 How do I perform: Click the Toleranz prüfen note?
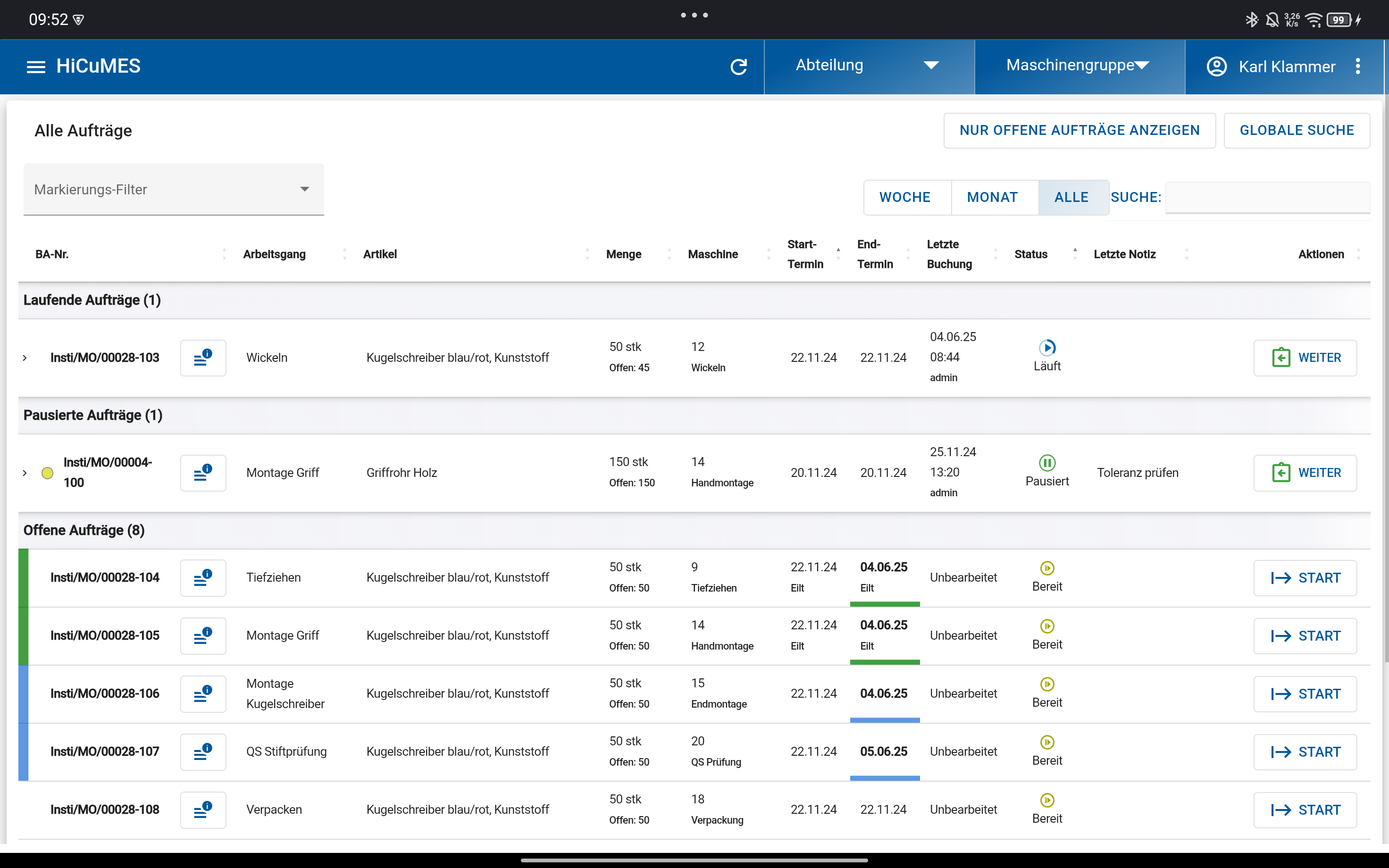click(1137, 473)
